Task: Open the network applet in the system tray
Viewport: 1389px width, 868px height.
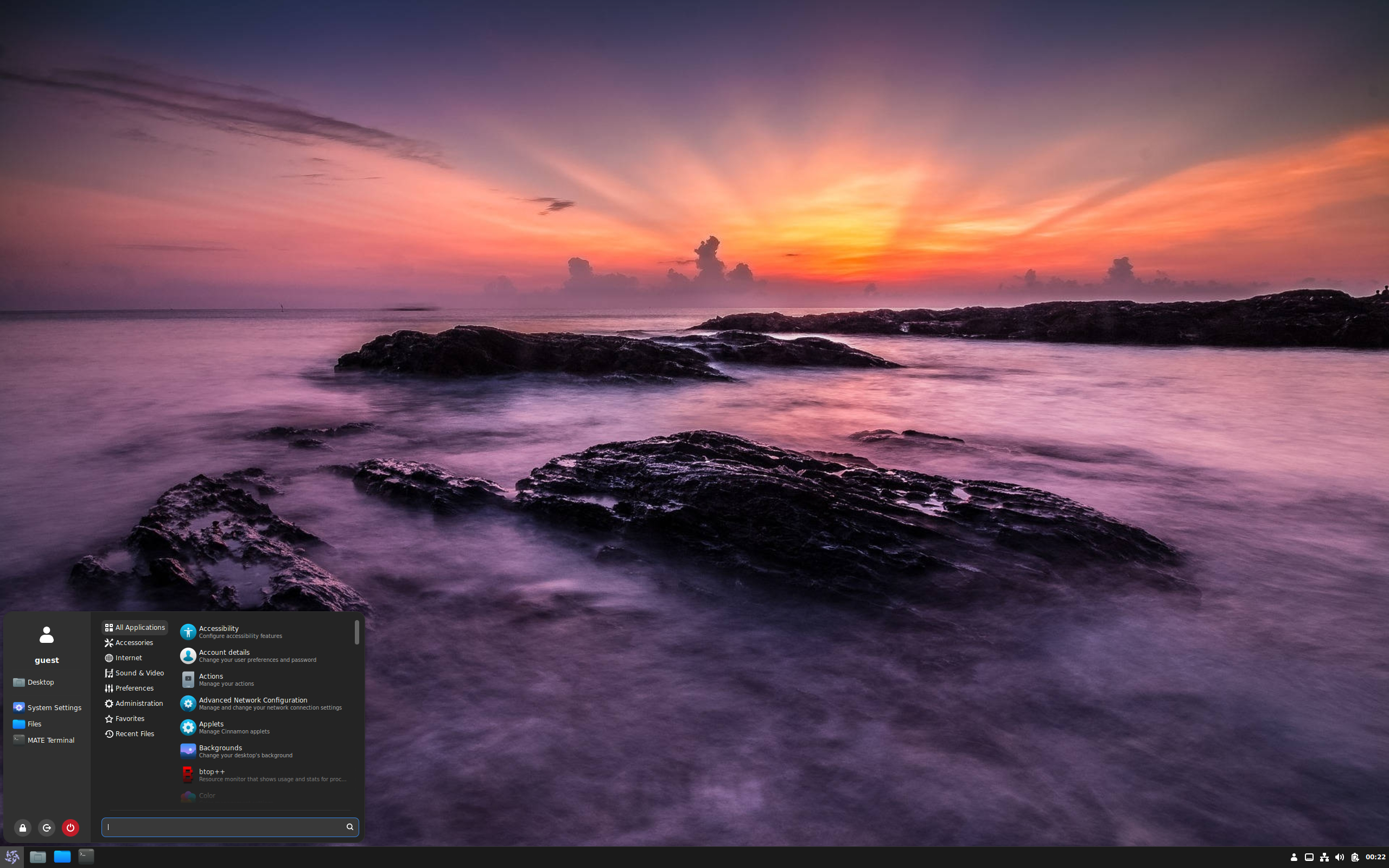Action: coord(1324,857)
